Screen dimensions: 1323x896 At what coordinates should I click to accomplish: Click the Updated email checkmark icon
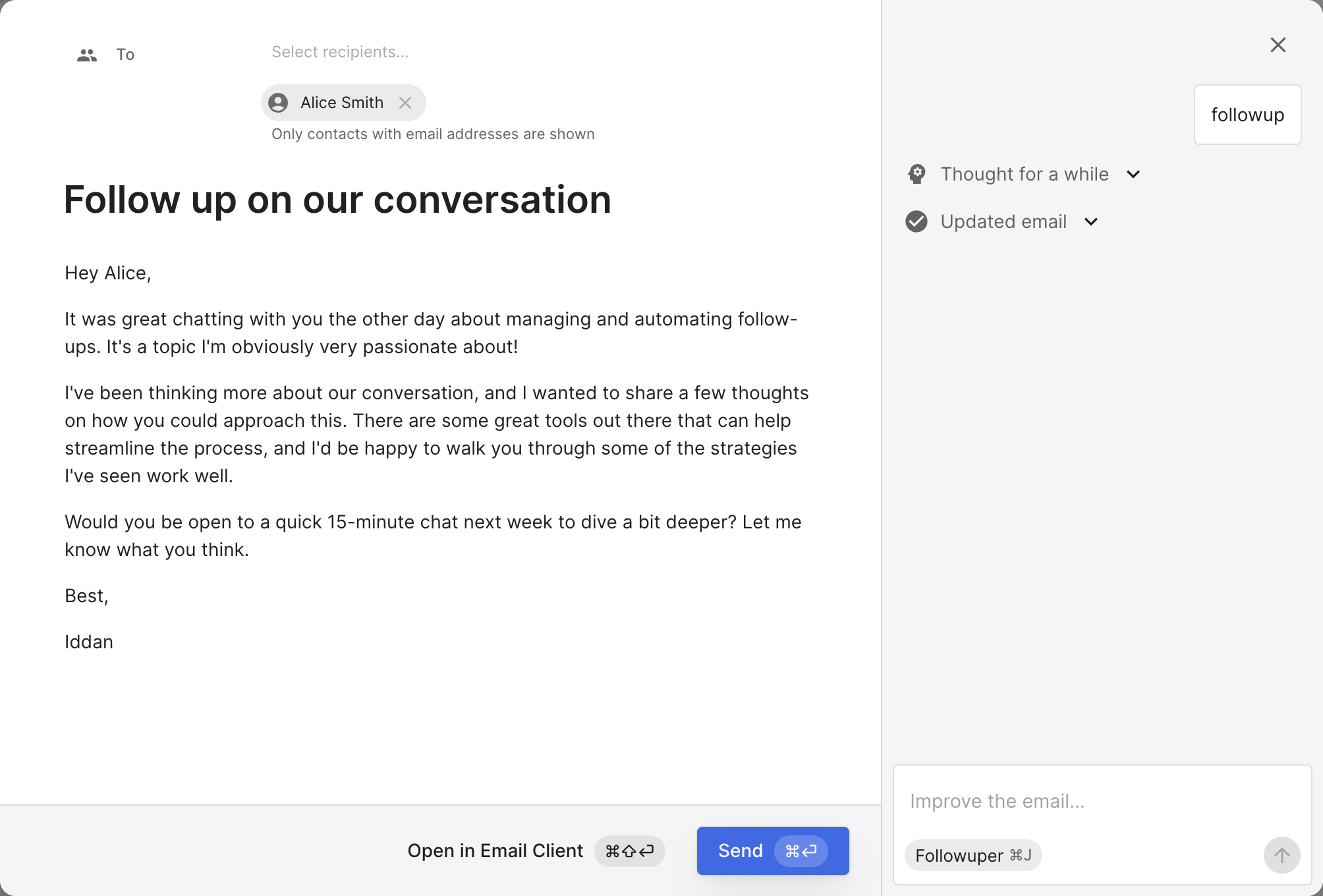(x=916, y=221)
